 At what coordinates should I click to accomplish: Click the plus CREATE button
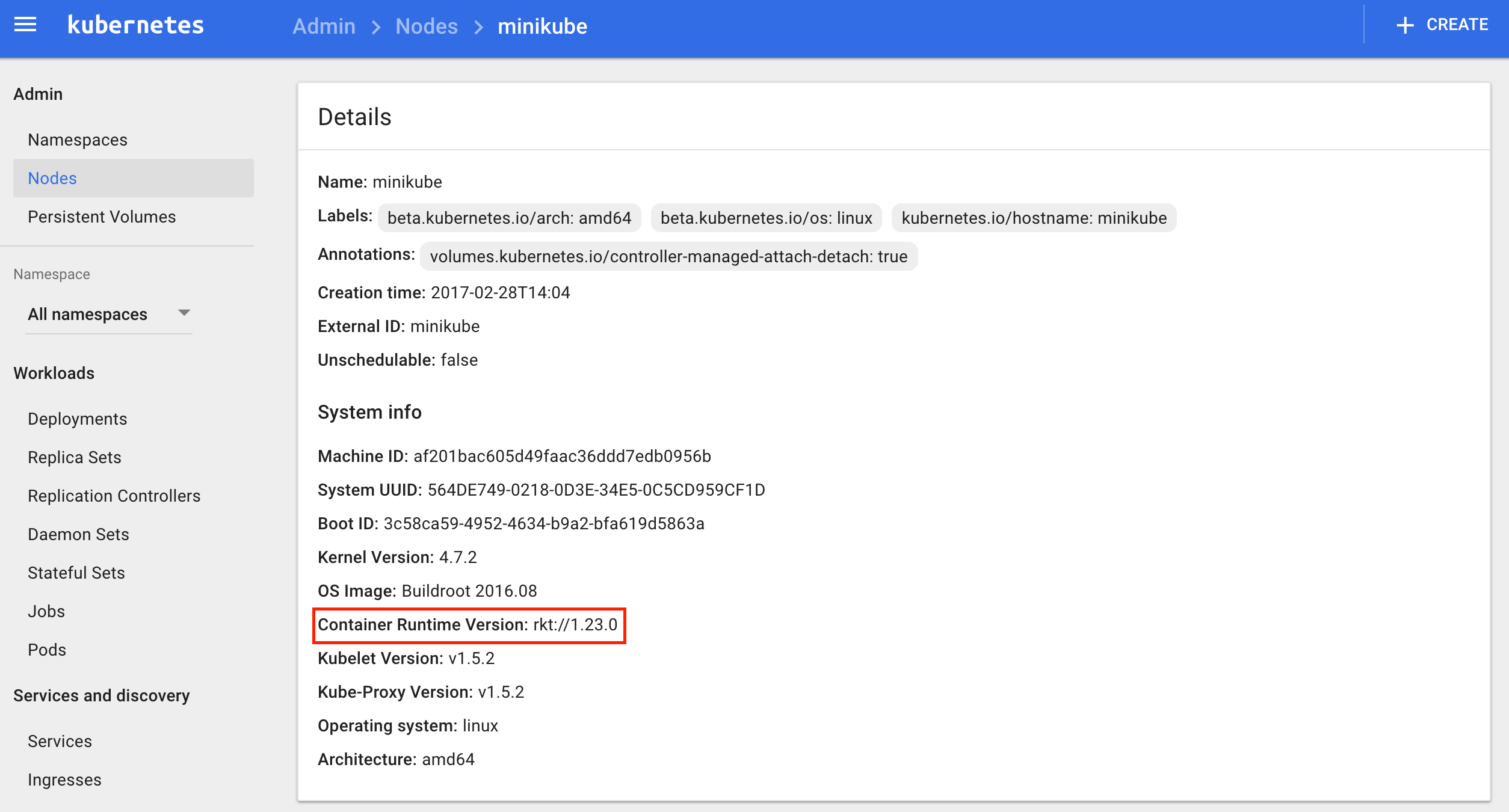(1442, 25)
